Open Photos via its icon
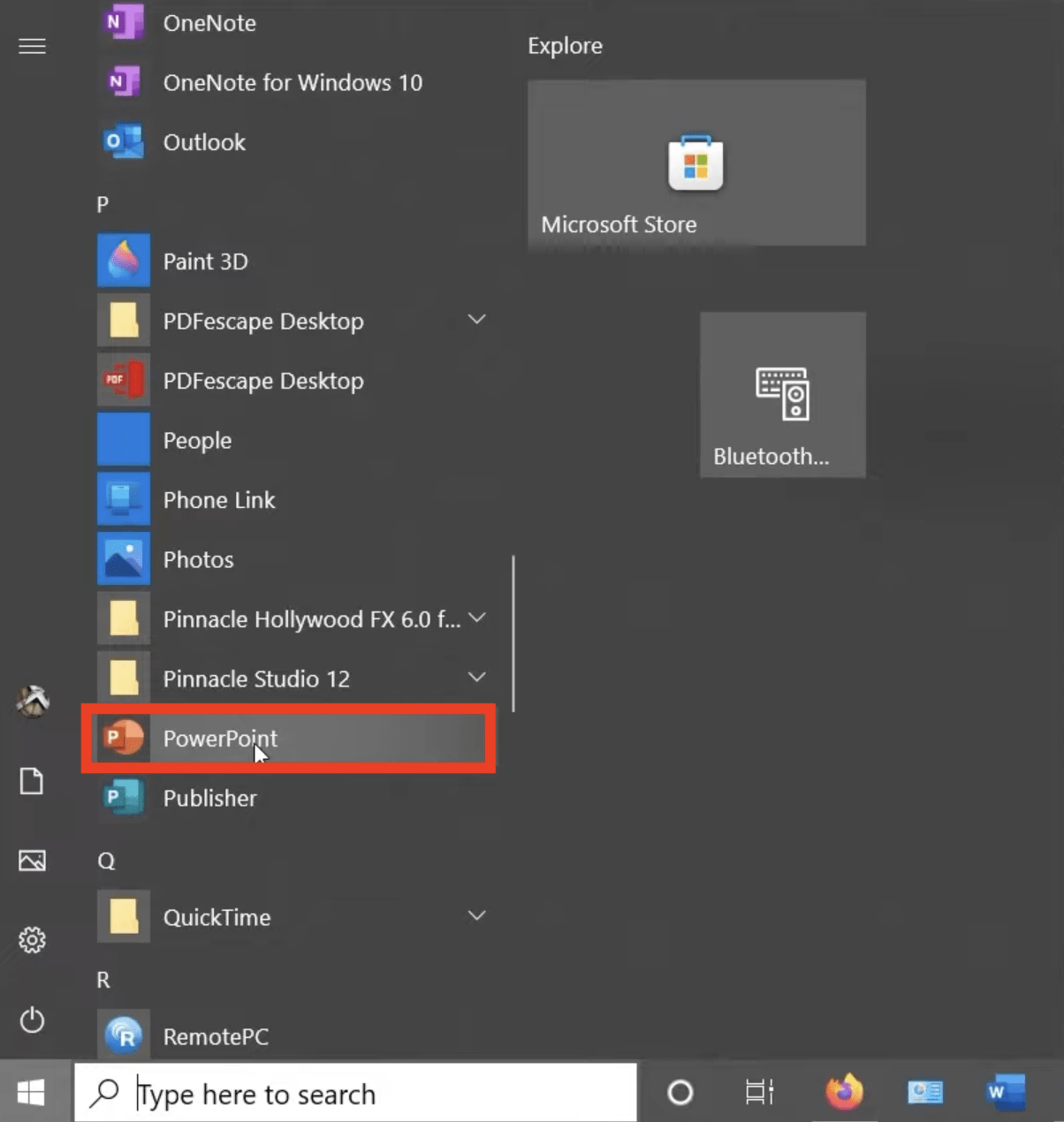 [124, 558]
